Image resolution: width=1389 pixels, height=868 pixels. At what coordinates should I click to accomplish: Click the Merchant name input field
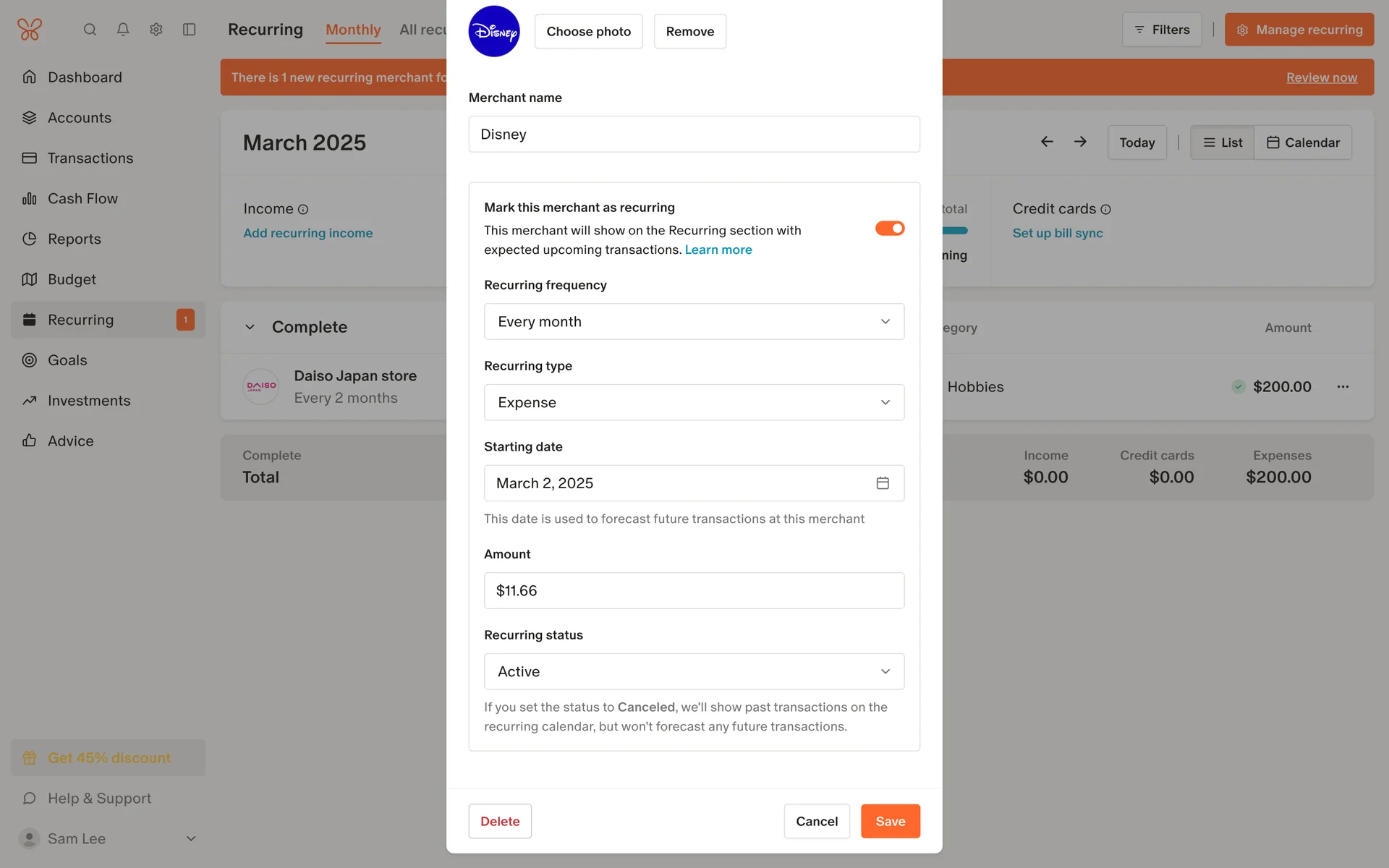694,135
